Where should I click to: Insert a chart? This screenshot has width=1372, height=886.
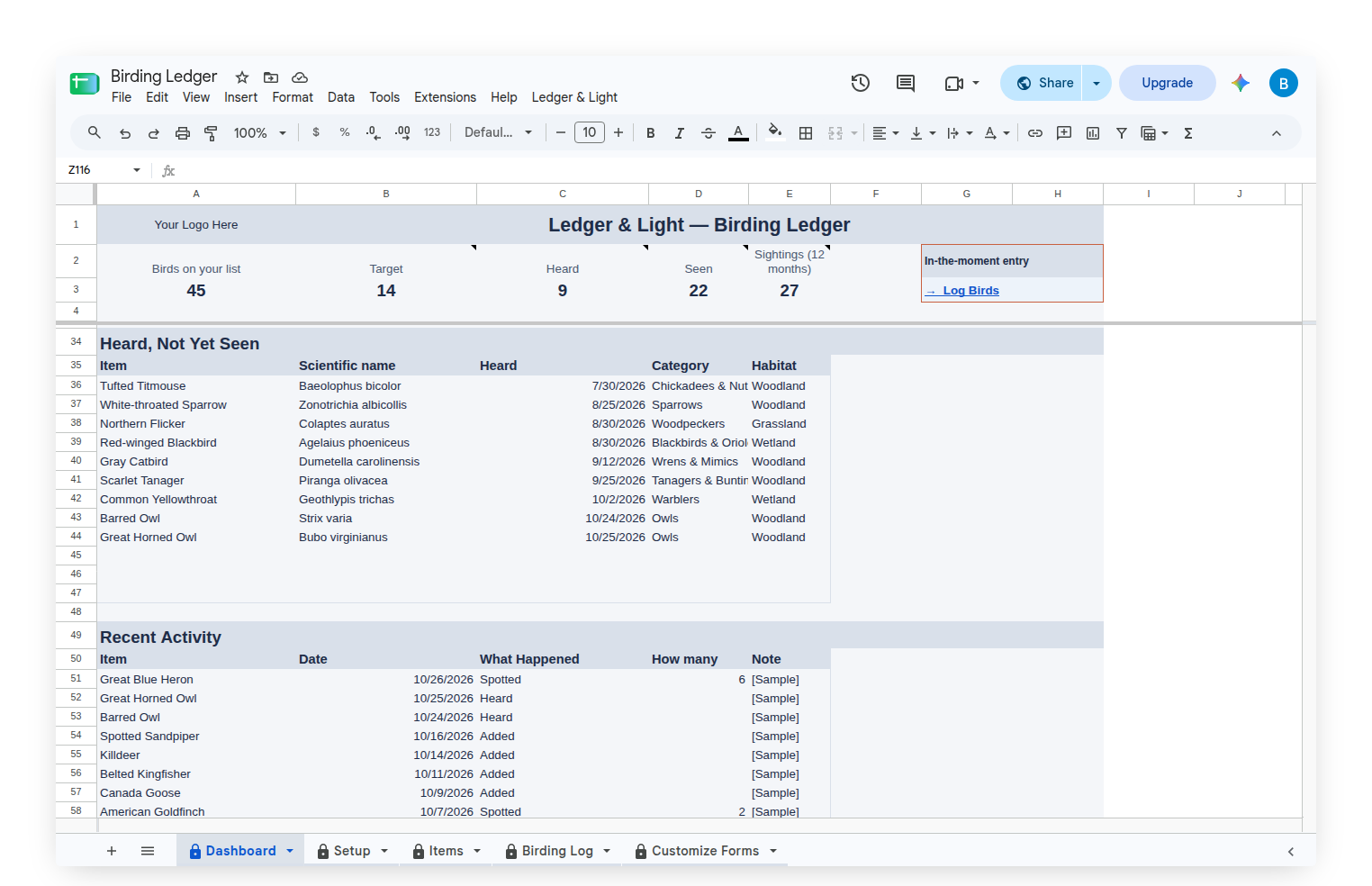point(1093,133)
